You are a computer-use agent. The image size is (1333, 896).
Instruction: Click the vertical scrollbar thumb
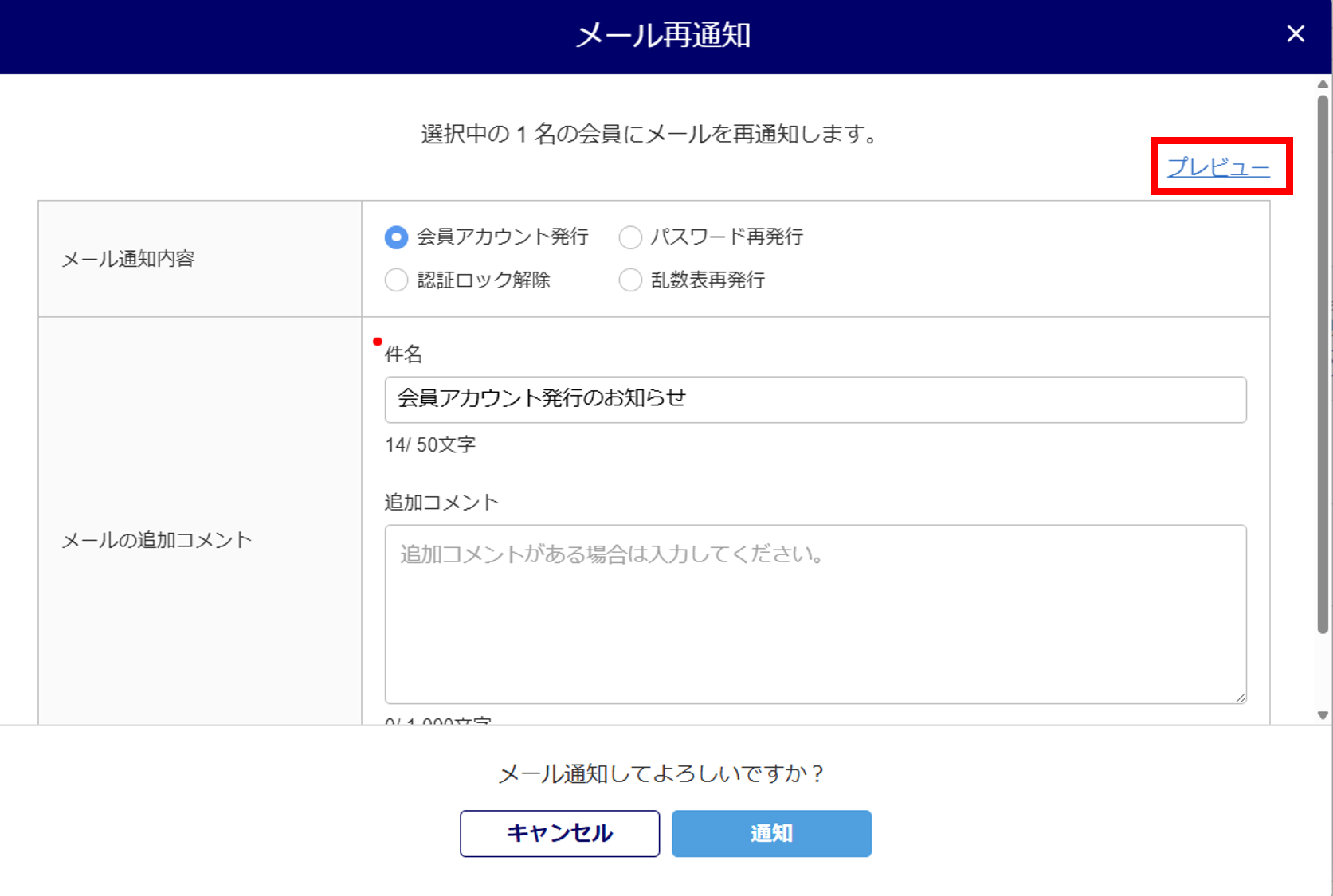coord(1323,358)
